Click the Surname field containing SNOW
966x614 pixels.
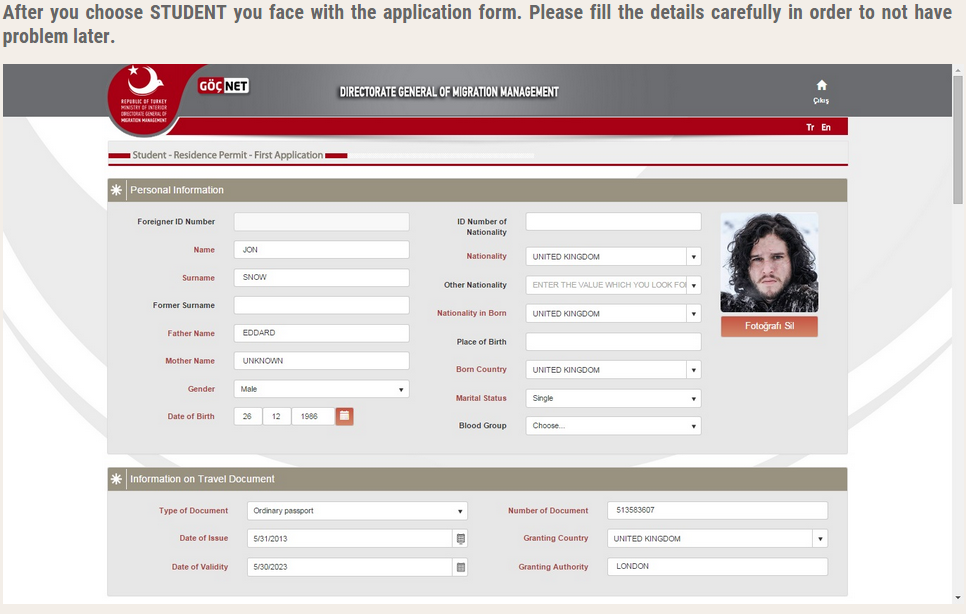(322, 278)
